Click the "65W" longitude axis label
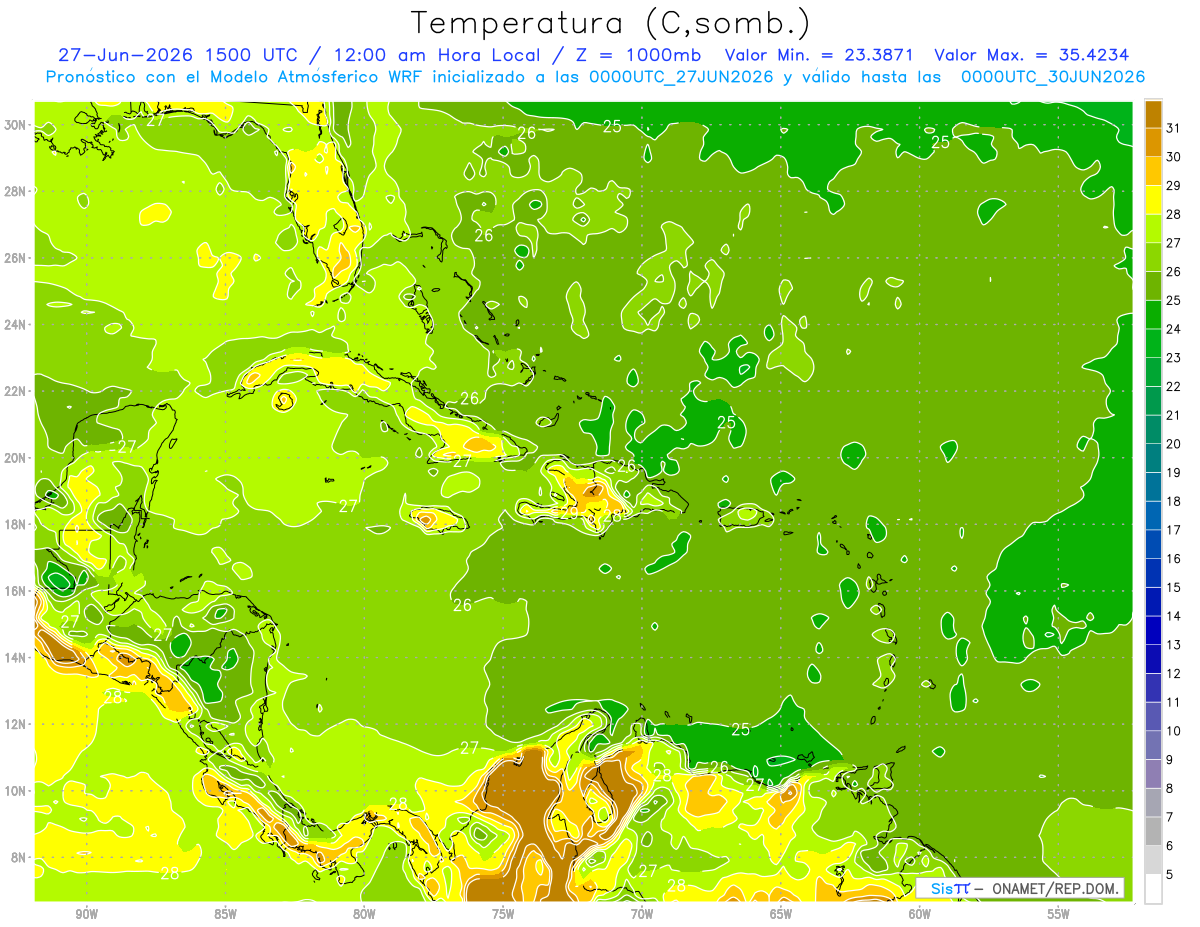The width and height of the screenshot is (1200, 927). [x=781, y=914]
